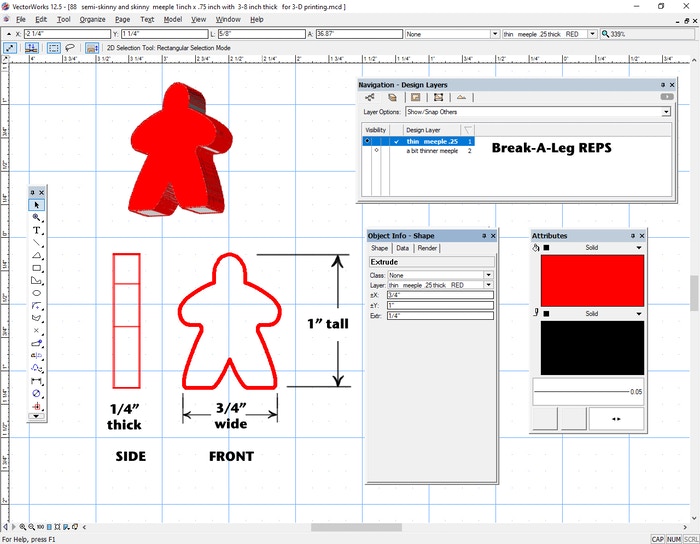
Task: Switch to Shape tab in Object Info
Action: (x=379, y=248)
